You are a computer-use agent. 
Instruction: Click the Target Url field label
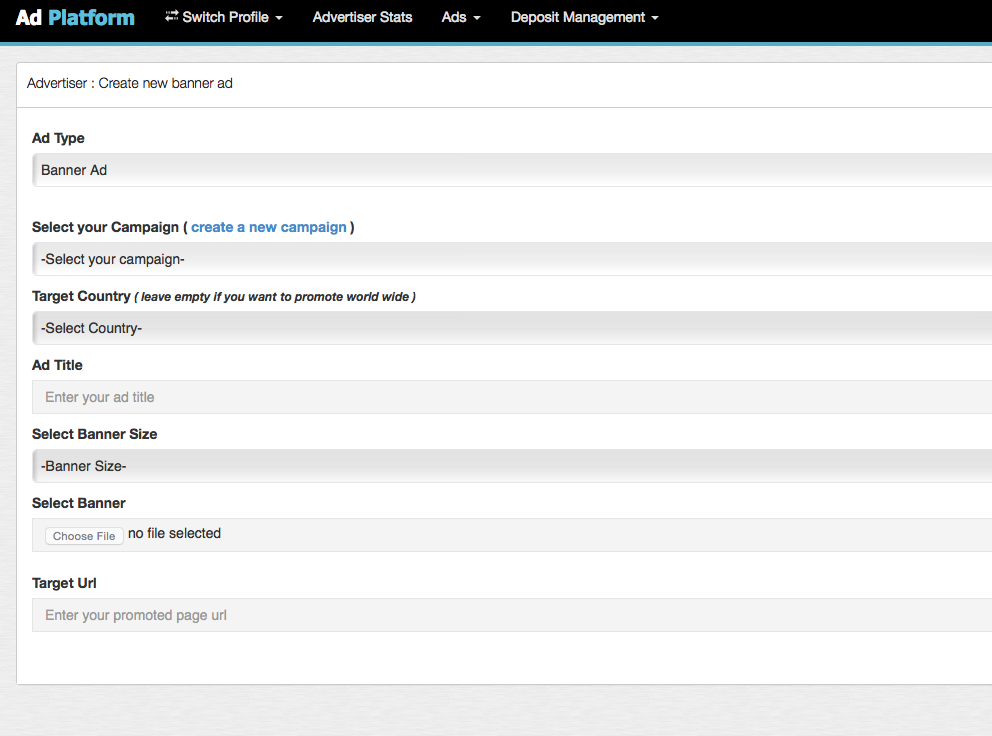point(64,583)
